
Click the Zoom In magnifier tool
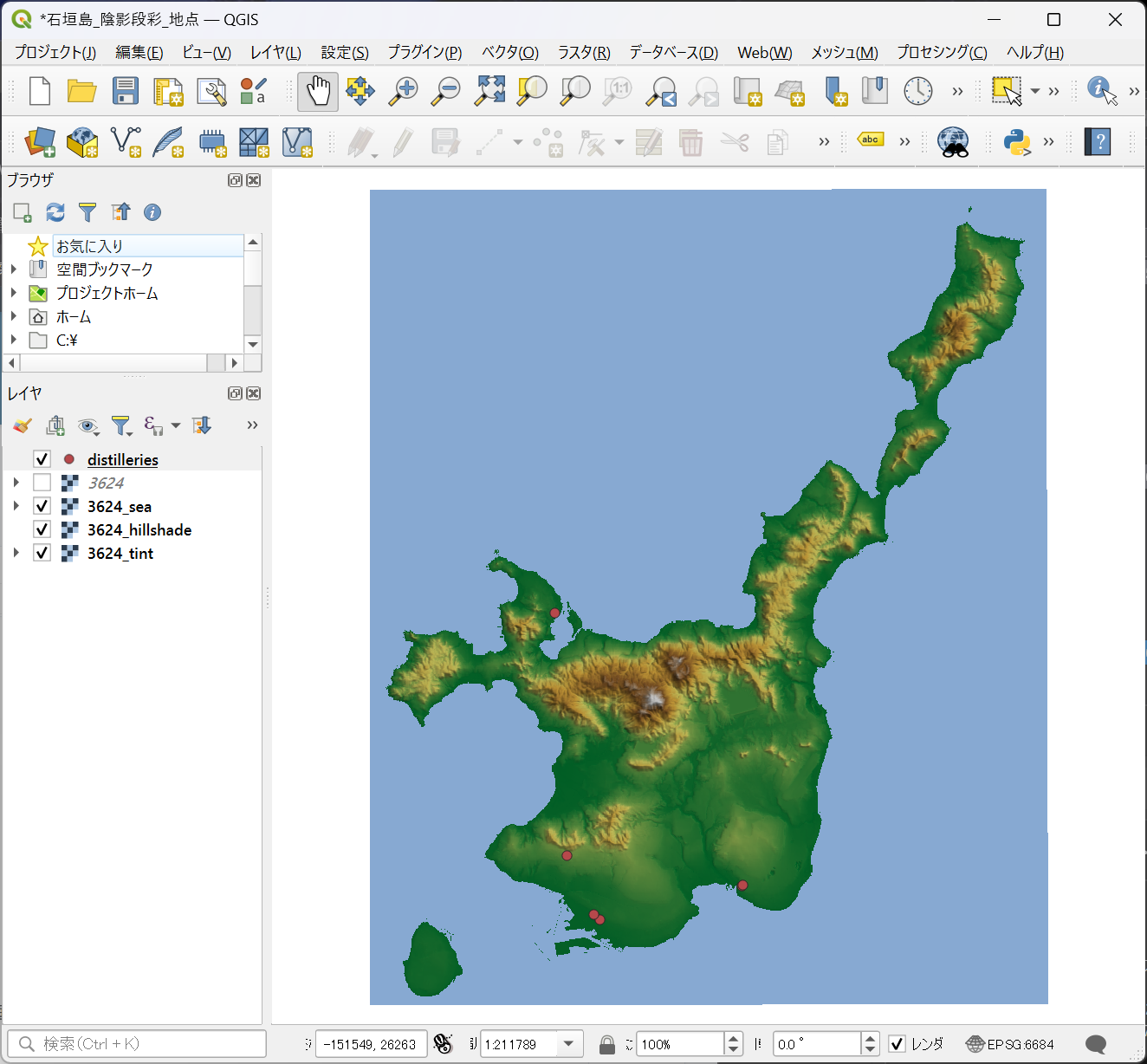click(x=403, y=91)
